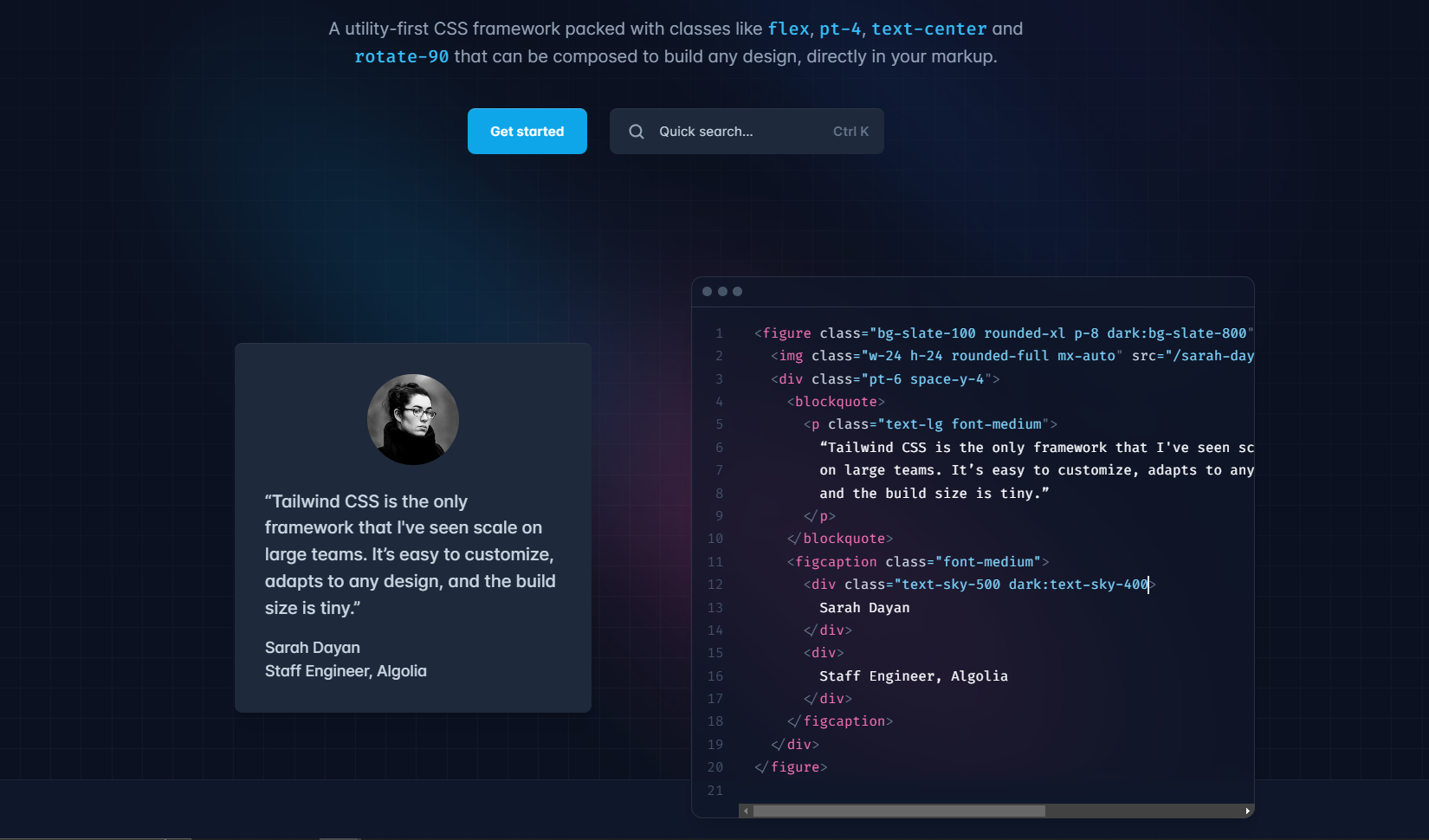
Task: Click line number 12 in the code editor
Action: (x=715, y=585)
